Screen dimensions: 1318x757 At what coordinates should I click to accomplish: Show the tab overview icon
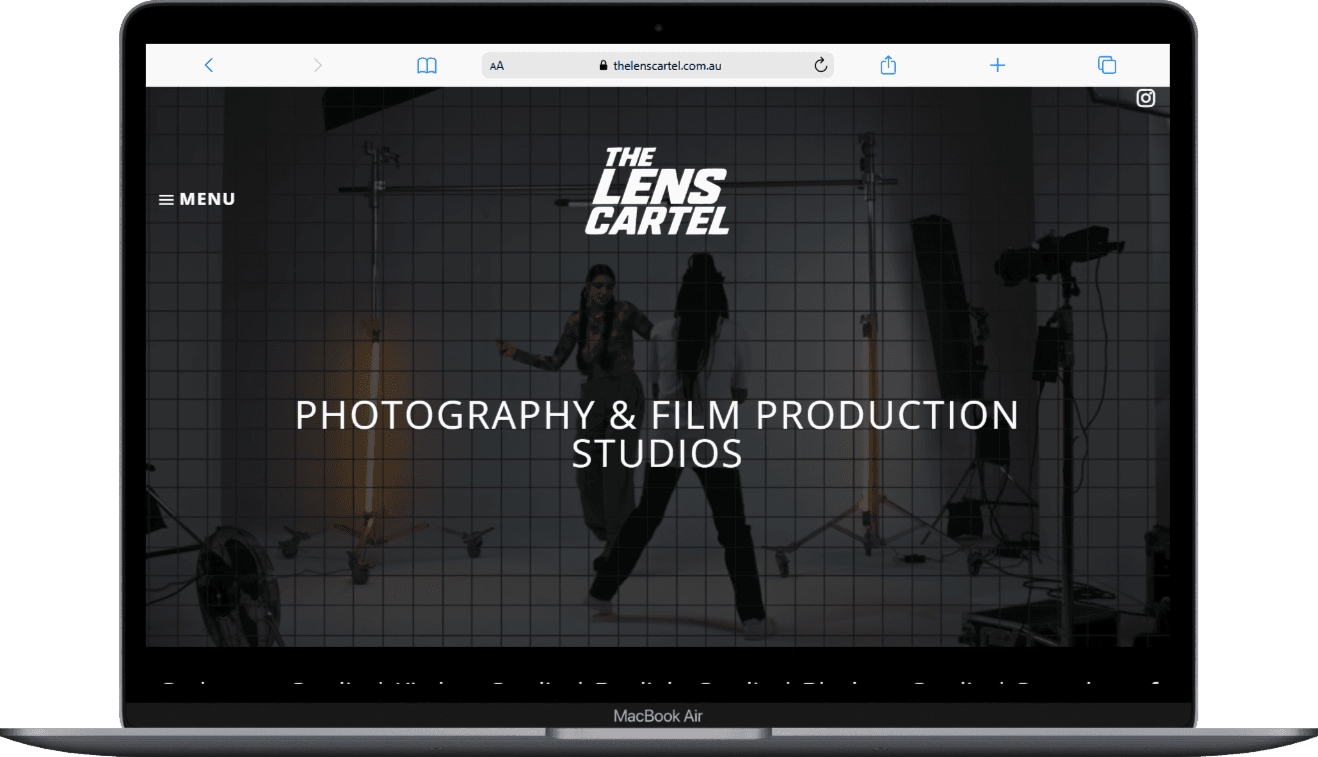coord(1107,65)
